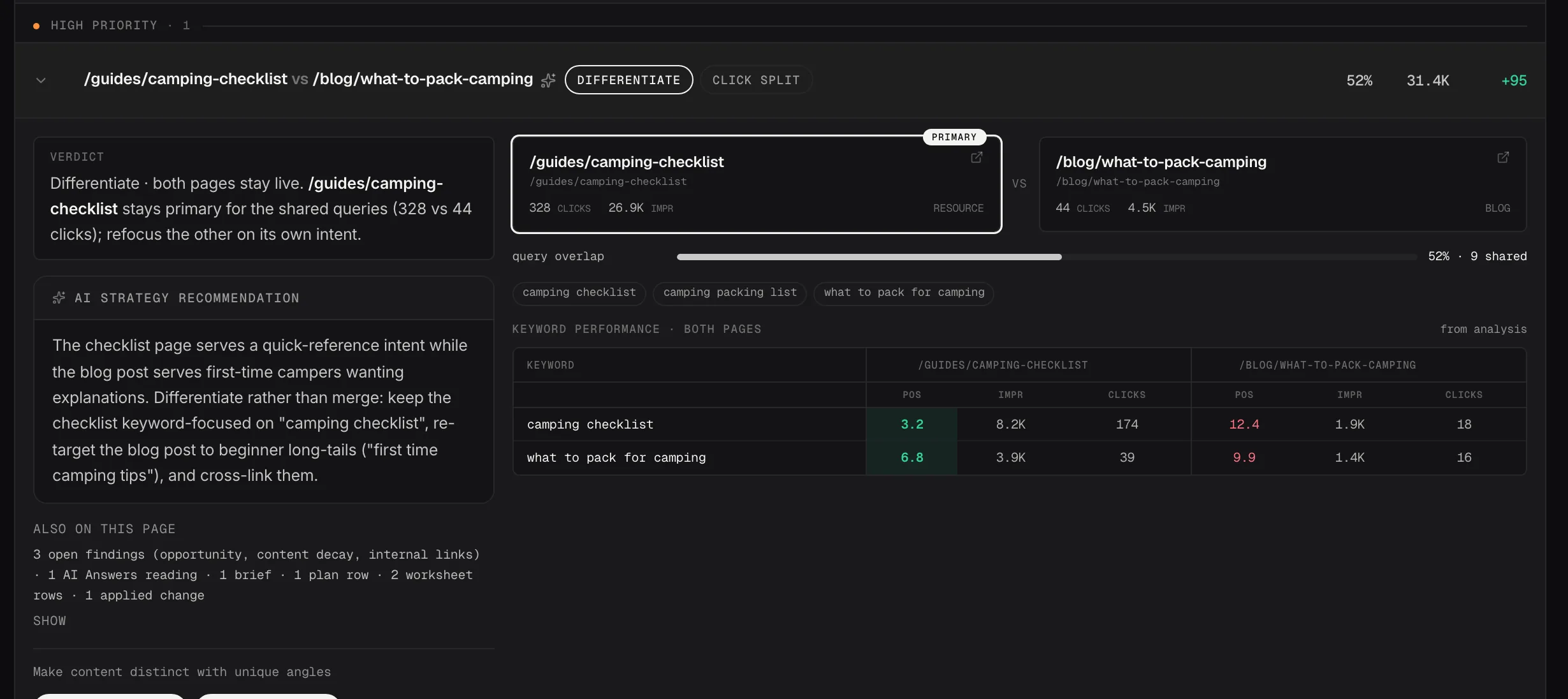Click the PRIMARY badge on the checklist card

click(x=954, y=137)
